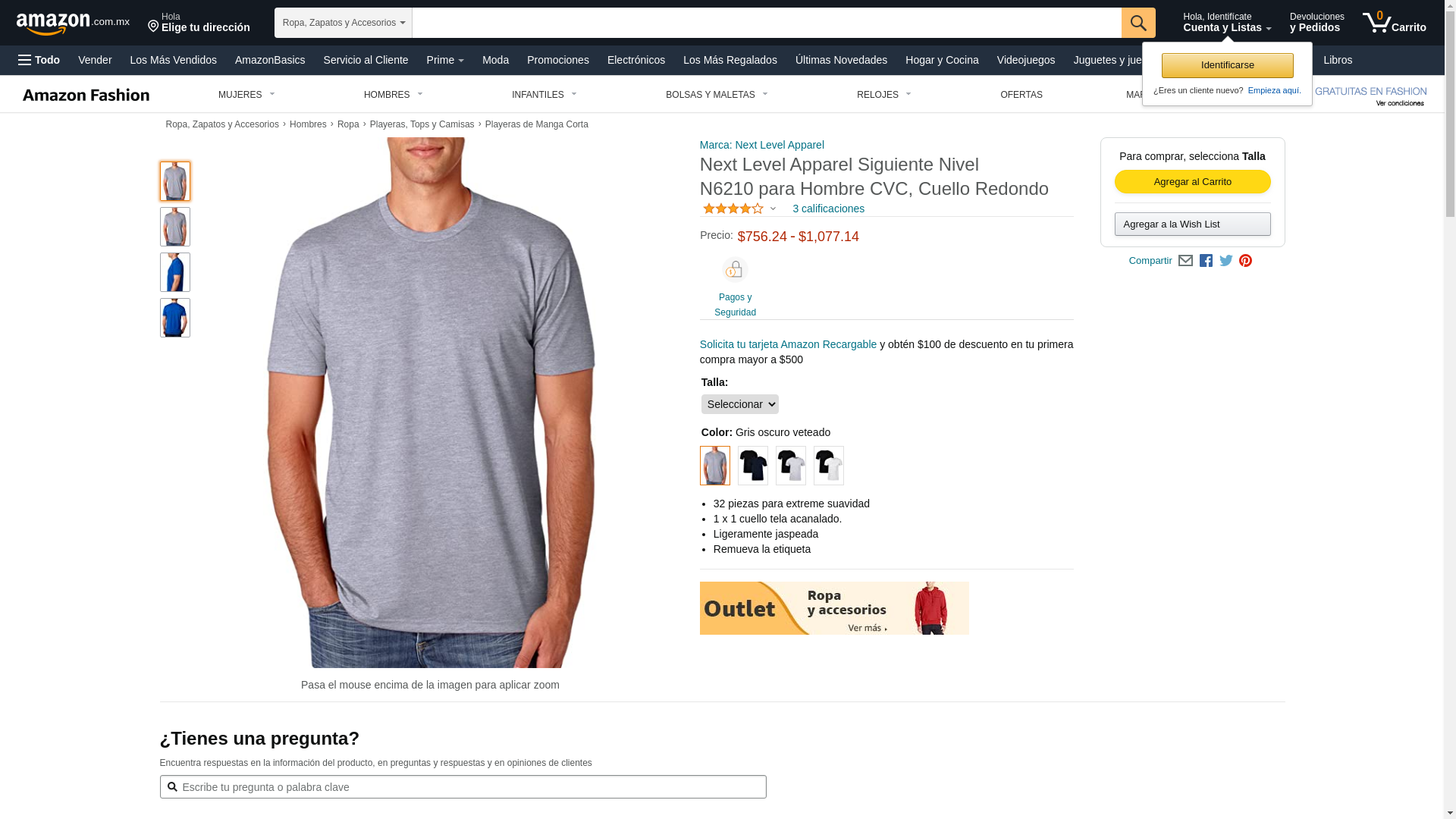Screen dimensions: 1456x819
Task: Share product on Twitter icon
Action: pyautogui.click(x=1226, y=261)
